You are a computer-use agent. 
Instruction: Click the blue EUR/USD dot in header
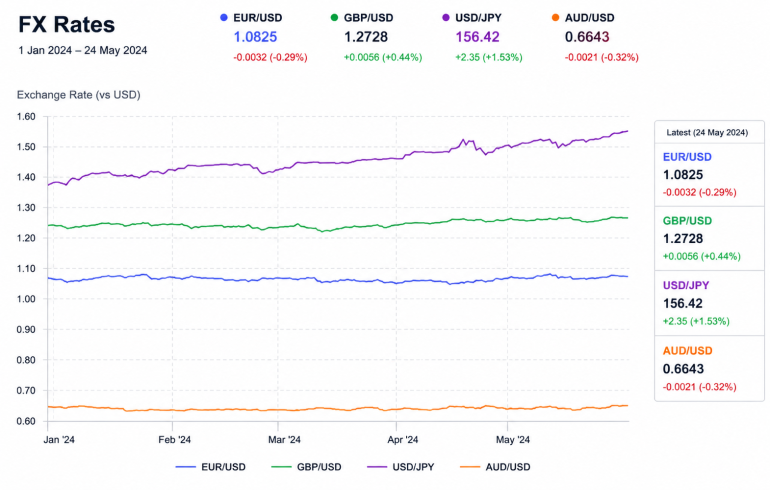(x=224, y=18)
